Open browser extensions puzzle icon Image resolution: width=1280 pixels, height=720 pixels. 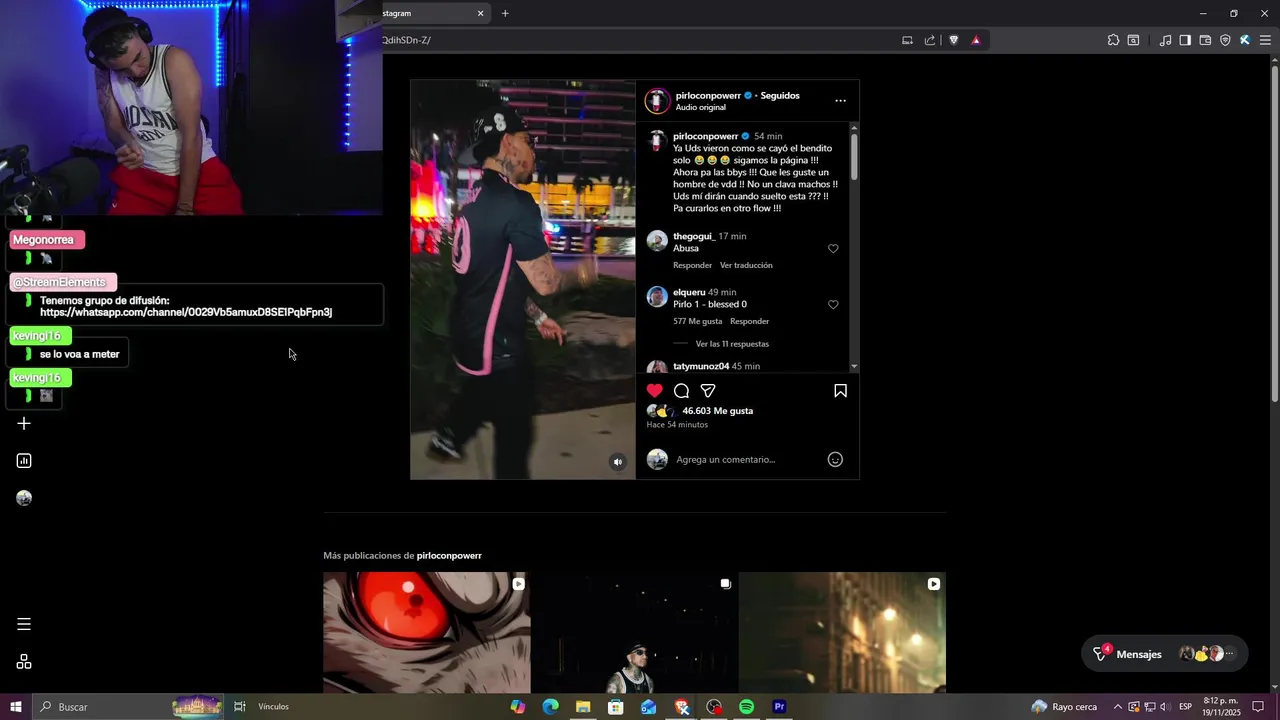[1113, 40]
